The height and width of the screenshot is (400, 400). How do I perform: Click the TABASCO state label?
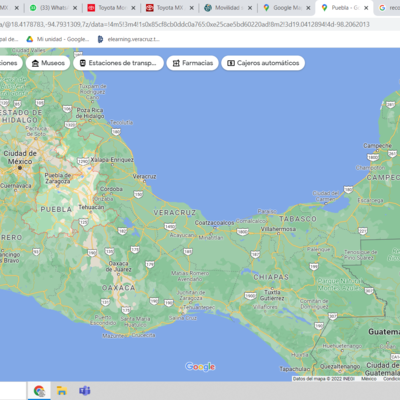pos(298,219)
